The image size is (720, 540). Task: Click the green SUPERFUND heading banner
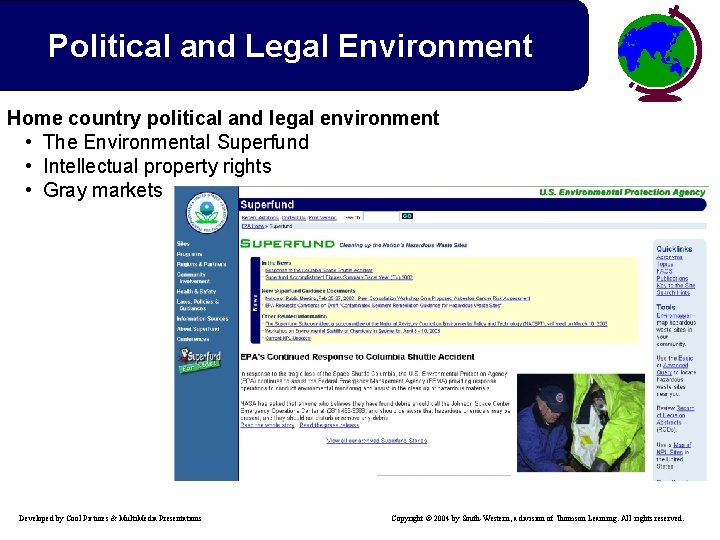click(287, 244)
